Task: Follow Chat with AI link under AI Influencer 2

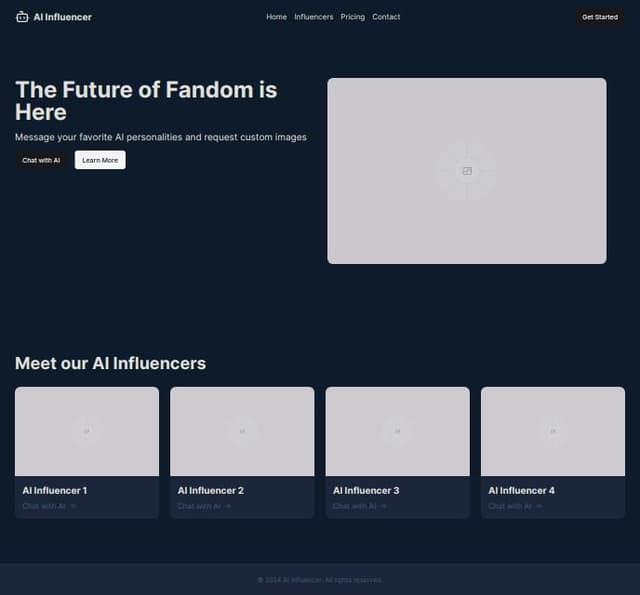Action: [x=204, y=506]
